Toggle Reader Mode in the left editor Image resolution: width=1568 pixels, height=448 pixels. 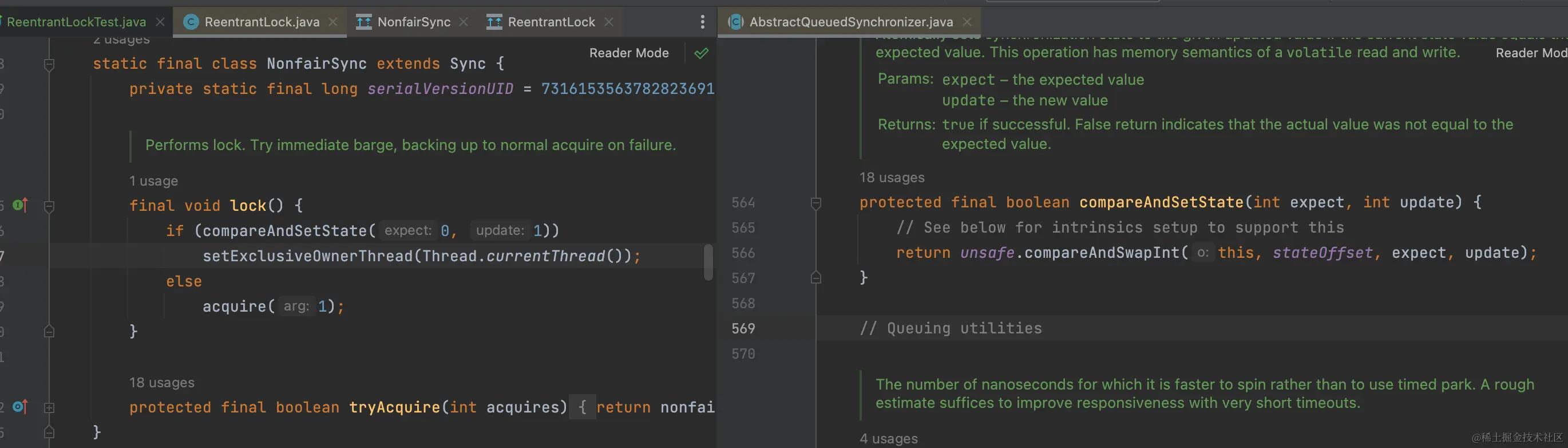pyautogui.click(x=629, y=53)
